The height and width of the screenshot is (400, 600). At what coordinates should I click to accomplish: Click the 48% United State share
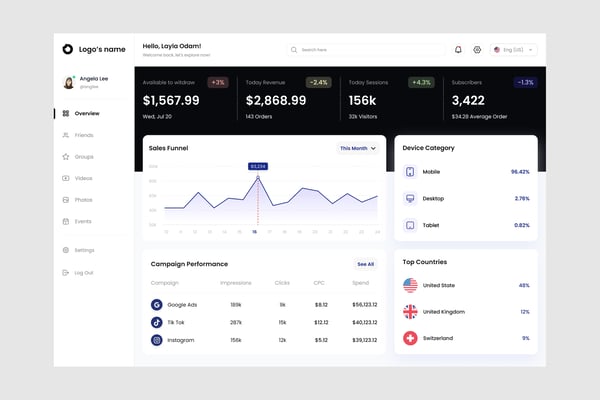524,285
